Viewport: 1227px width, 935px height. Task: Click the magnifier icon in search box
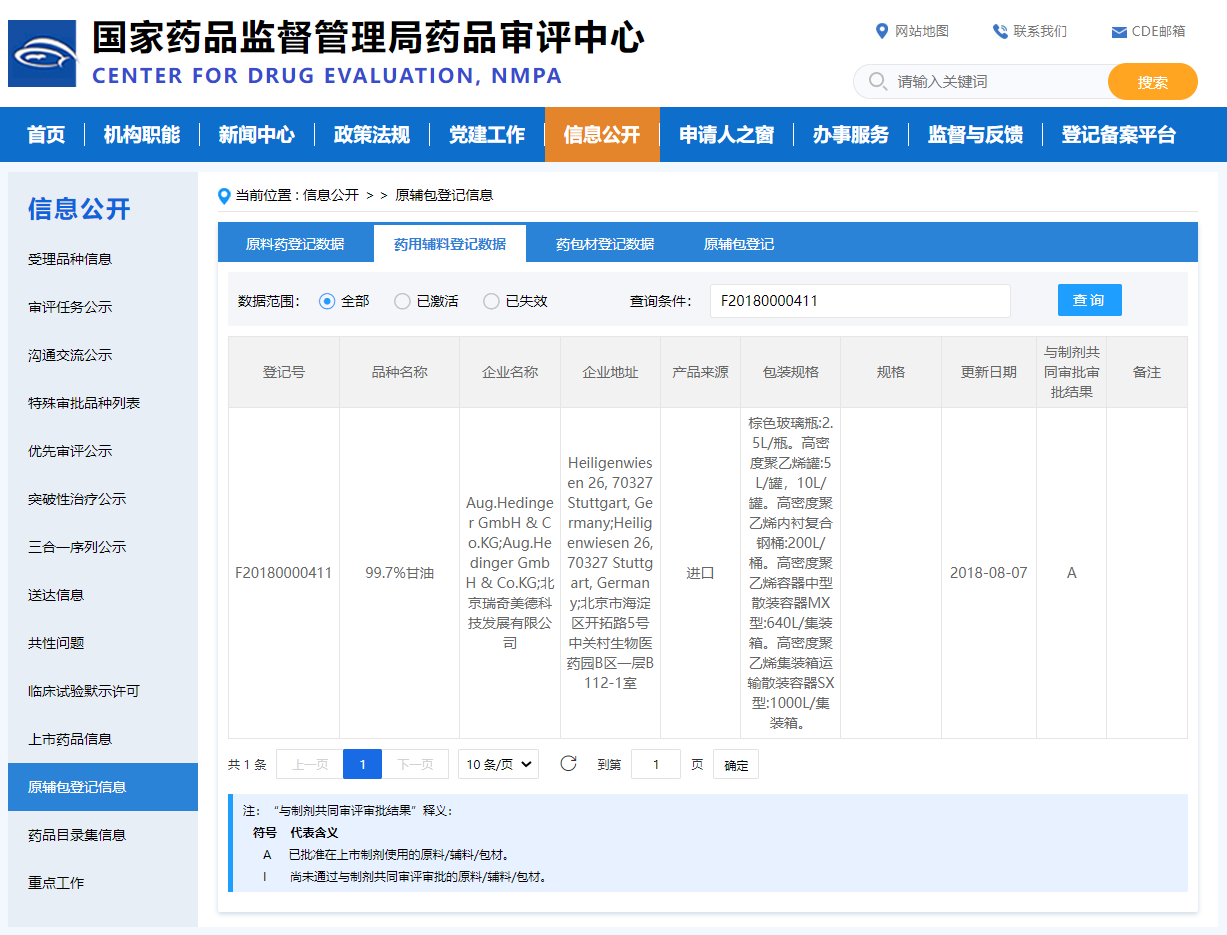pyautogui.click(x=878, y=81)
